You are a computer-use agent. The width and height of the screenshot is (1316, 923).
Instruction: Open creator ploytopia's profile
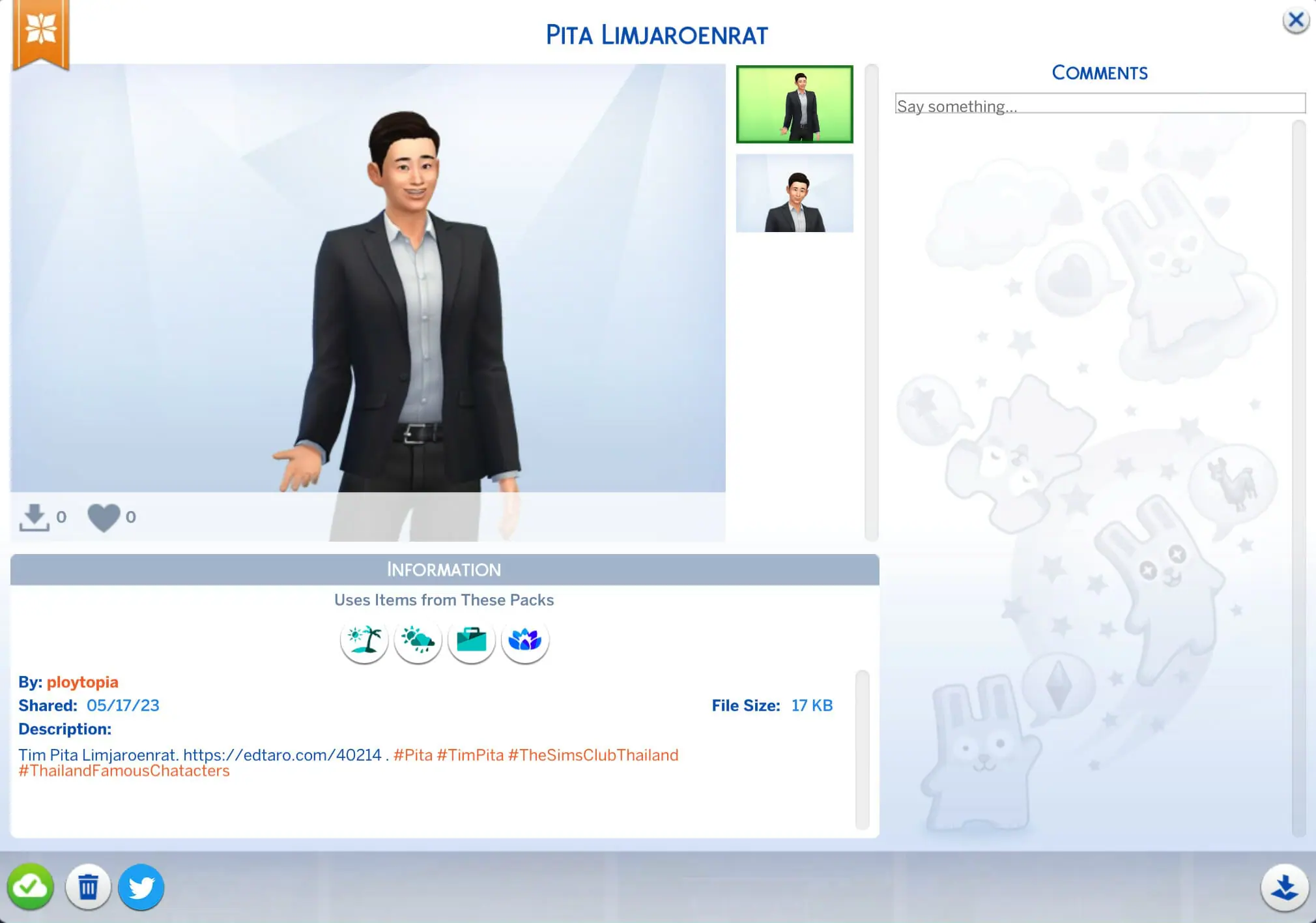pos(83,682)
